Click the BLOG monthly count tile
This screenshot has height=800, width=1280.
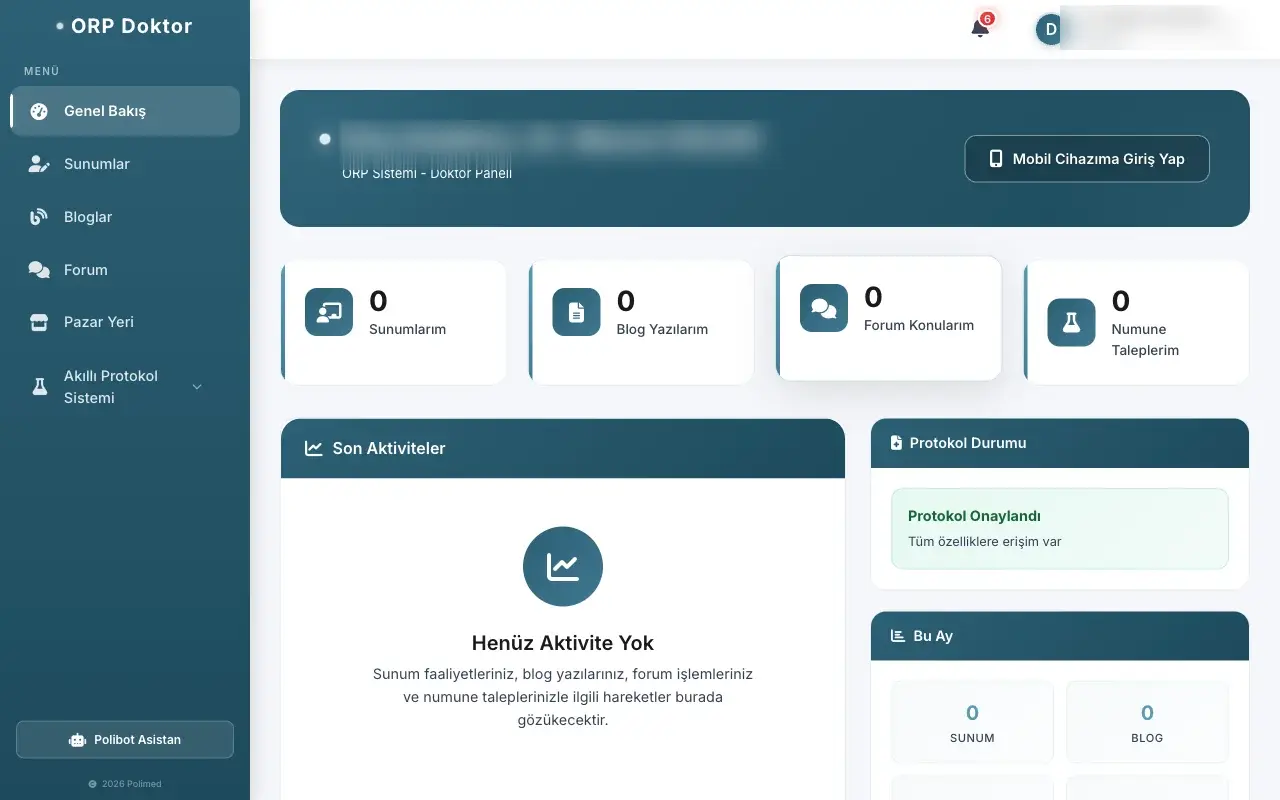point(1147,722)
